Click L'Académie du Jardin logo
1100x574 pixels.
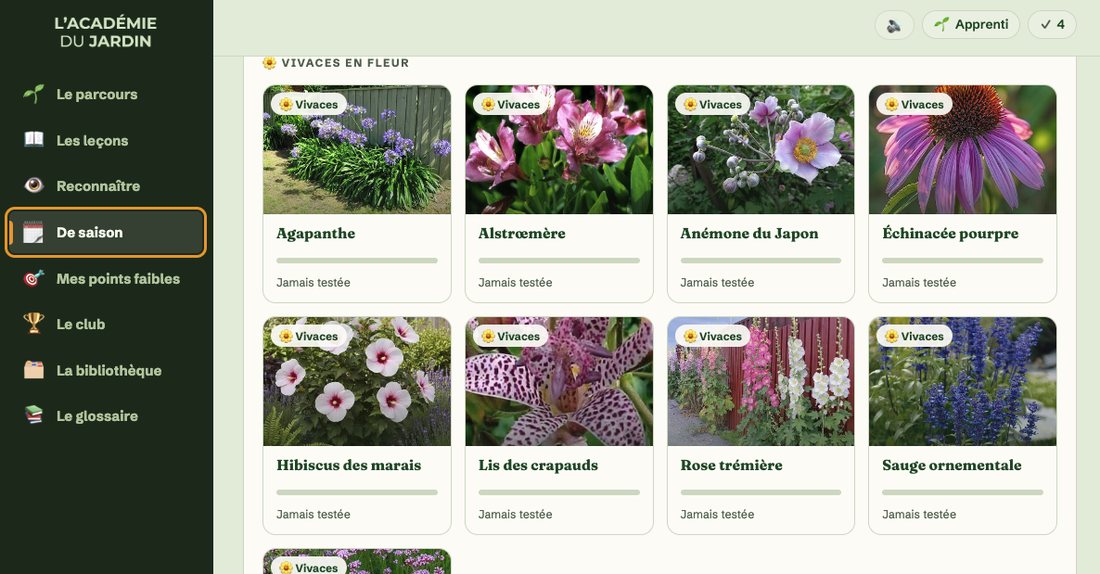tap(106, 32)
